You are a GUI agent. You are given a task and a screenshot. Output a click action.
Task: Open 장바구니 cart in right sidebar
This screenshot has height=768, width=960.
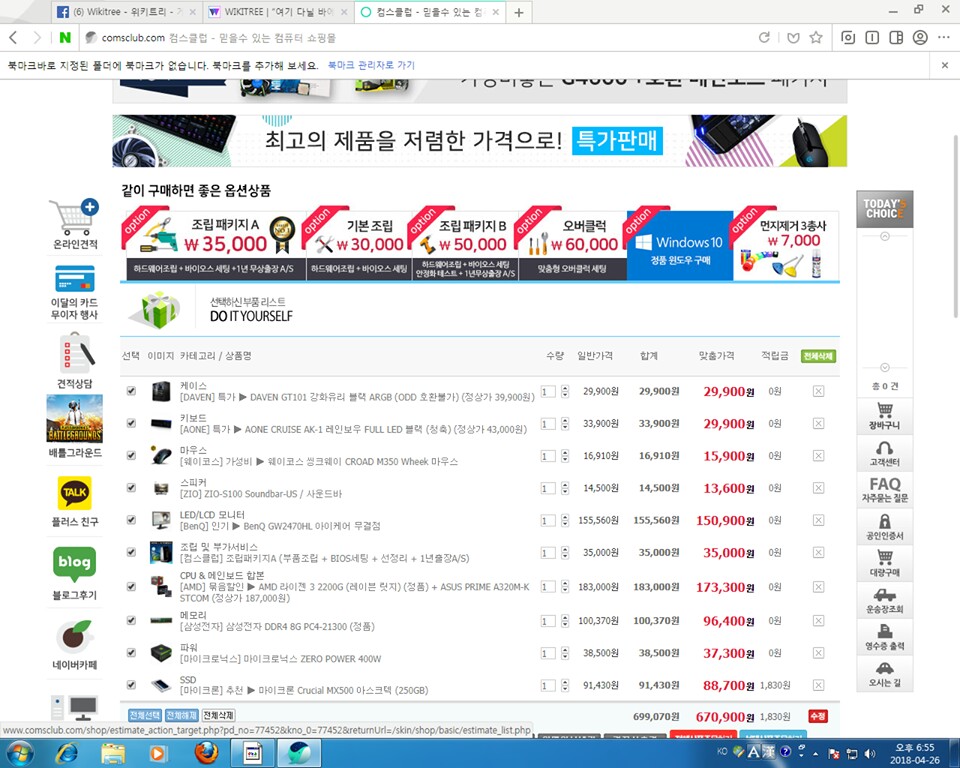885,416
